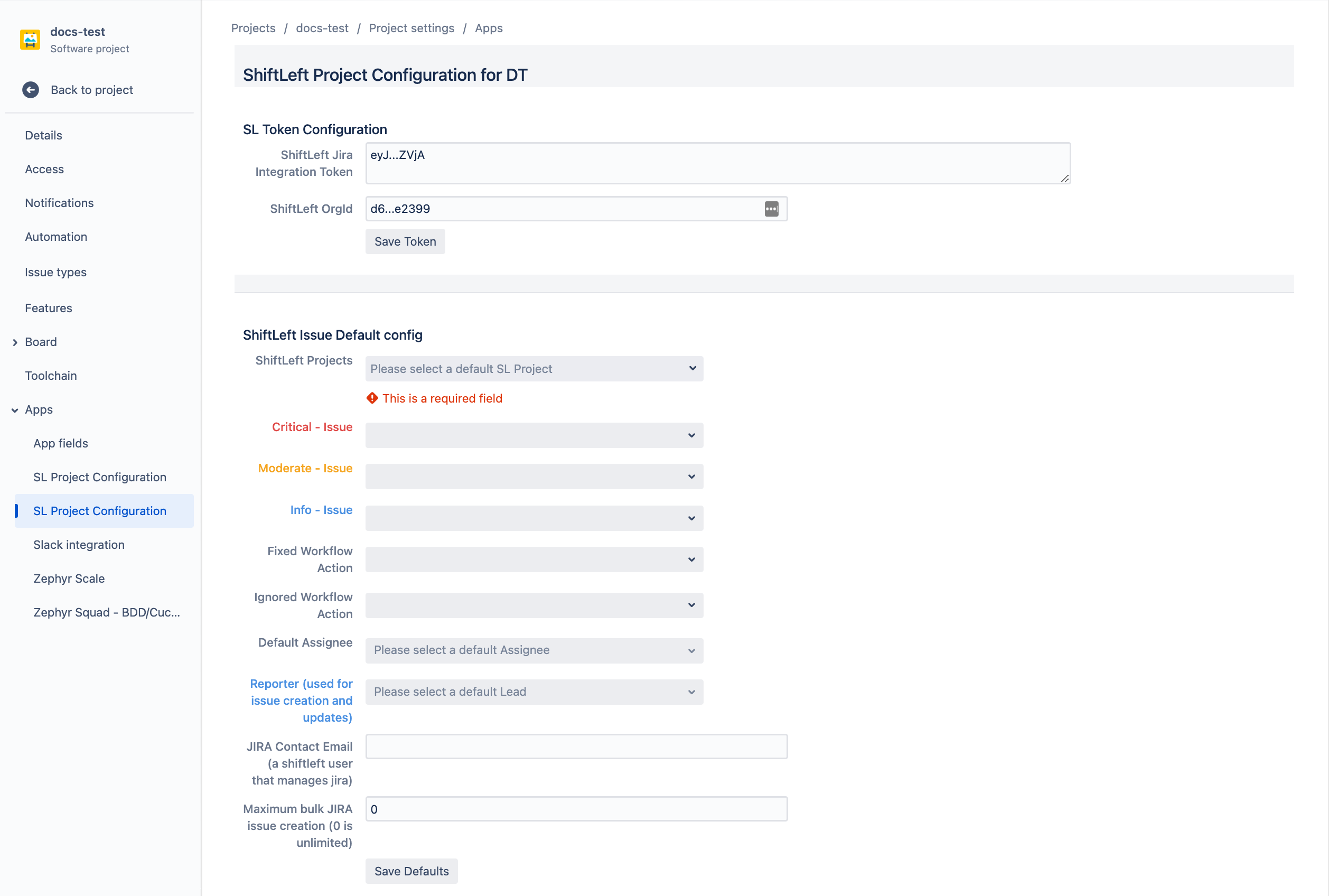Image resolution: width=1329 pixels, height=896 pixels.
Task: Click Save Token button
Action: 404,241
